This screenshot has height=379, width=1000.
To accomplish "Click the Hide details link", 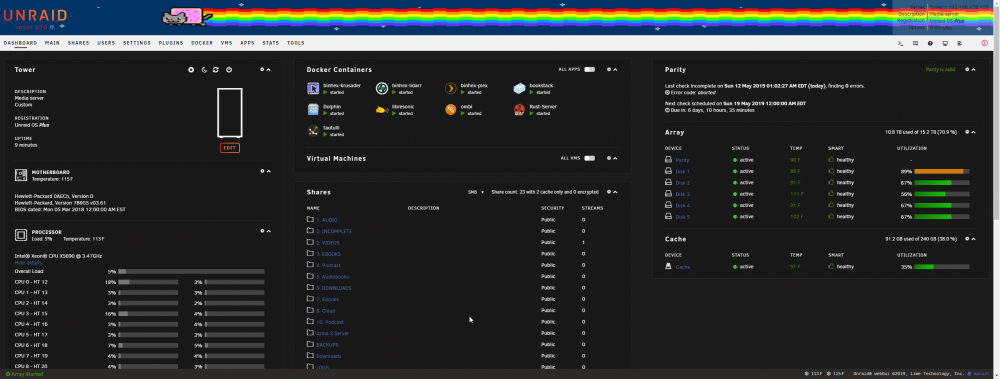I will (28, 263).
